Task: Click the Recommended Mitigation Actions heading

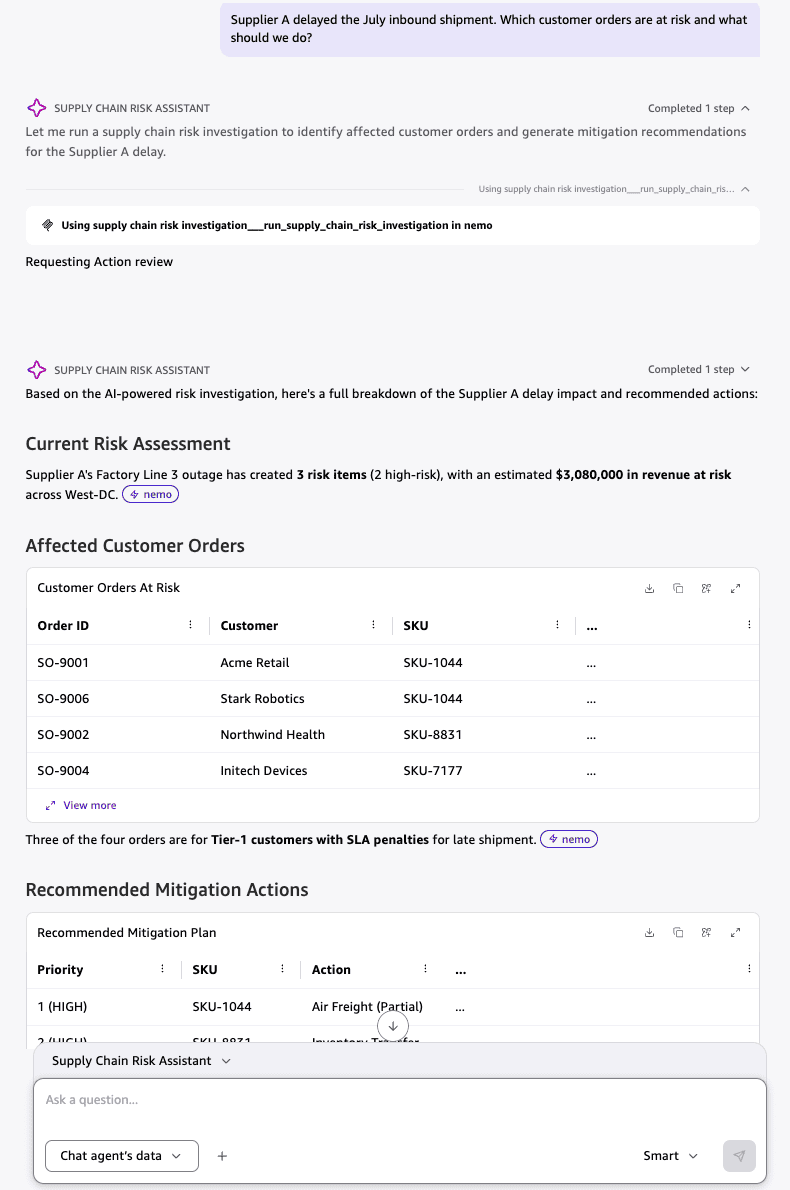Action: pyautogui.click(x=167, y=889)
